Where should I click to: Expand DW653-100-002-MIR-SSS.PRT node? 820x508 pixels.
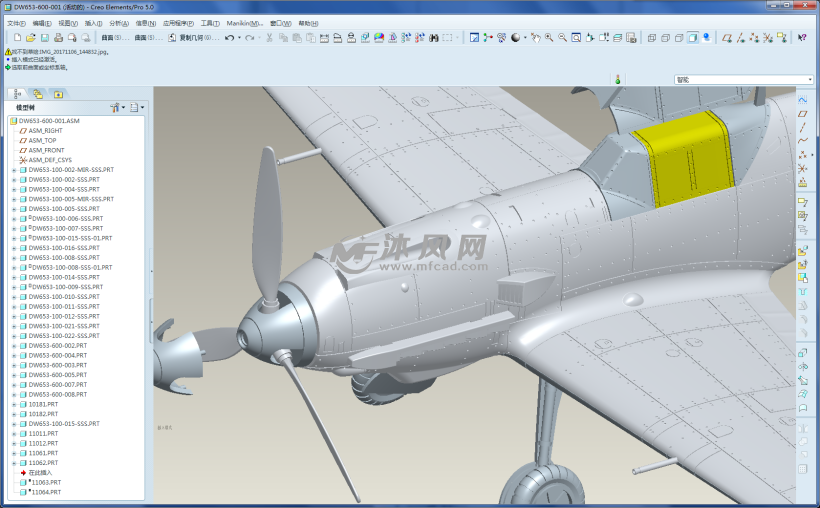(14, 170)
